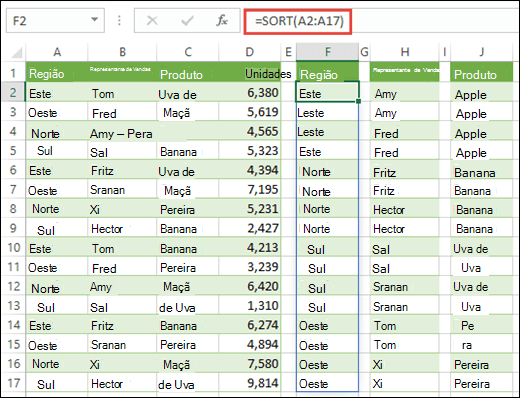Click cell H12 containing Sranan

click(405, 286)
